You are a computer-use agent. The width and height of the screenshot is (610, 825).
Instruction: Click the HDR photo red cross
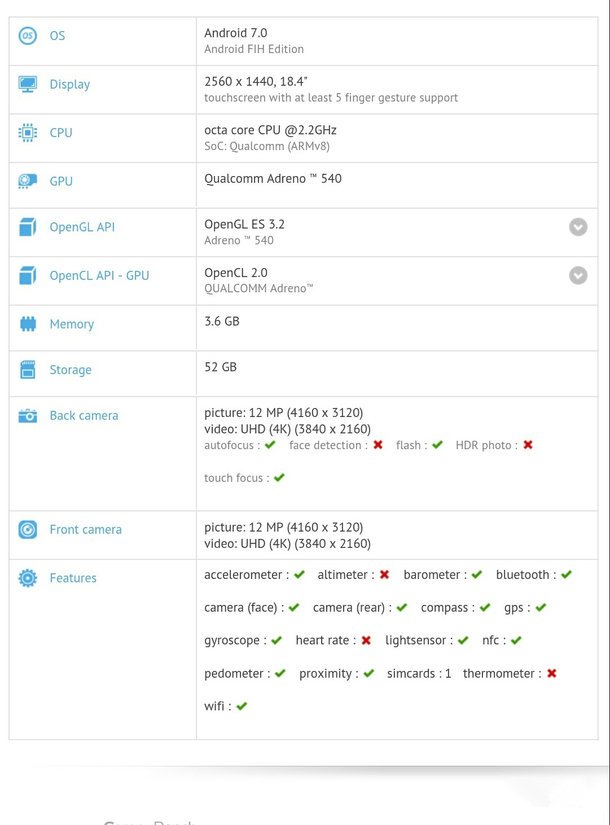[528, 446]
